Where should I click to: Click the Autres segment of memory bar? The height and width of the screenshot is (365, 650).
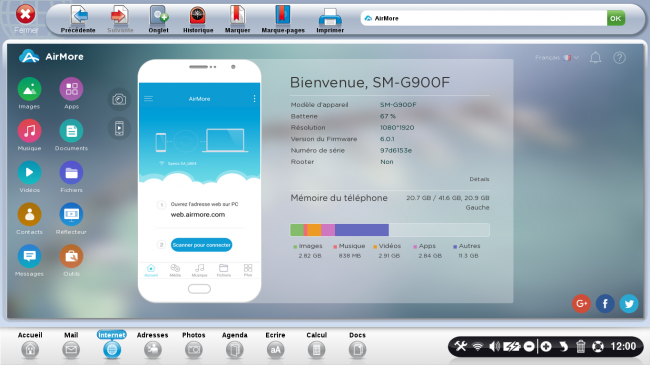tap(362, 230)
